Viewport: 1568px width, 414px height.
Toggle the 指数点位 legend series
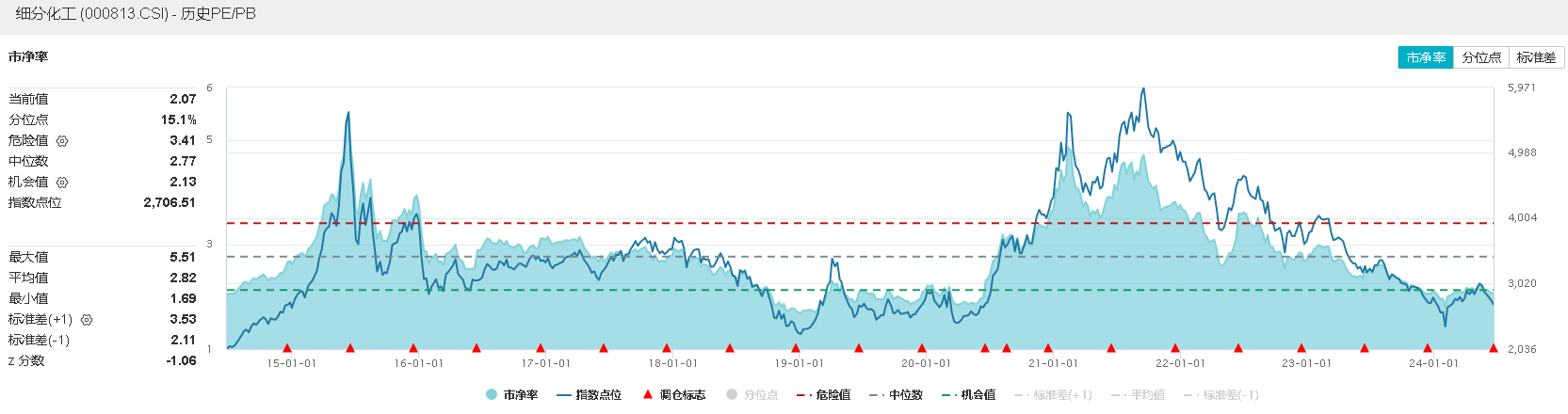coord(589,395)
